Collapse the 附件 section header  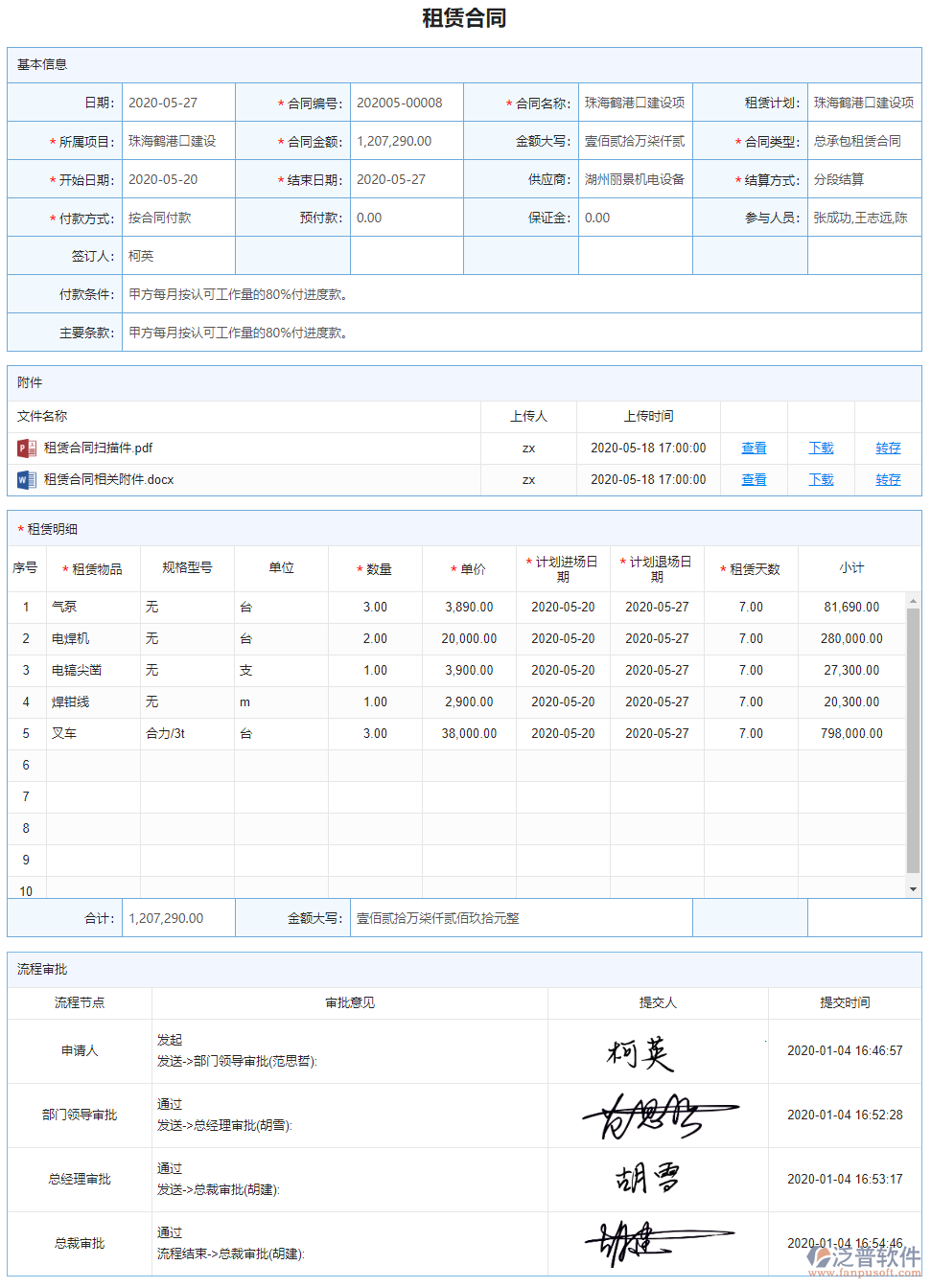(x=31, y=382)
